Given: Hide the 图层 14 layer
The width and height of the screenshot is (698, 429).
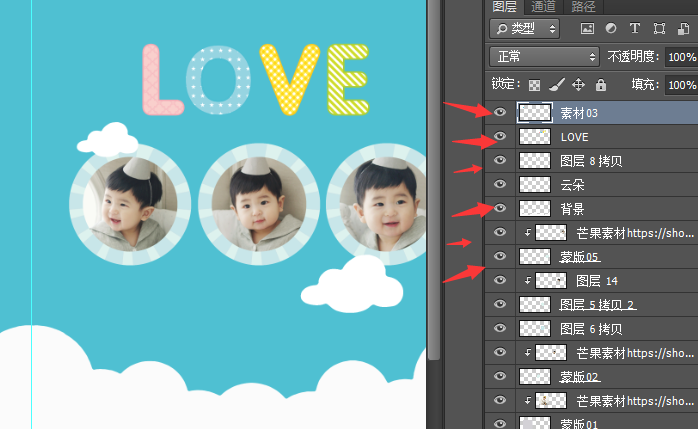Looking at the screenshot, I should (500, 280).
